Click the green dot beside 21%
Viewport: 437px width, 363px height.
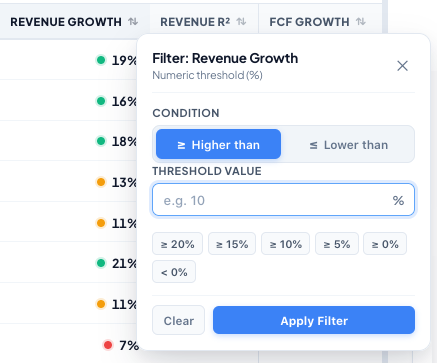pyautogui.click(x=101, y=263)
